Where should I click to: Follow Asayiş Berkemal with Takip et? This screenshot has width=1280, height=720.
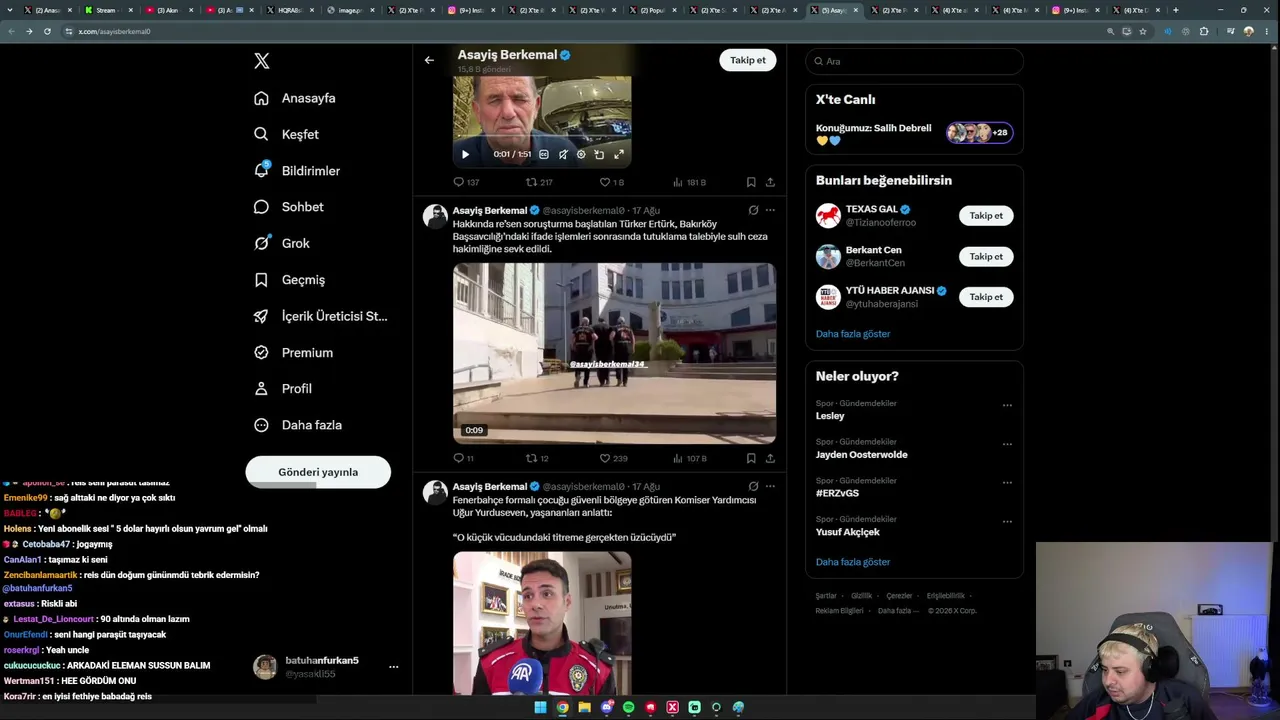tap(748, 60)
